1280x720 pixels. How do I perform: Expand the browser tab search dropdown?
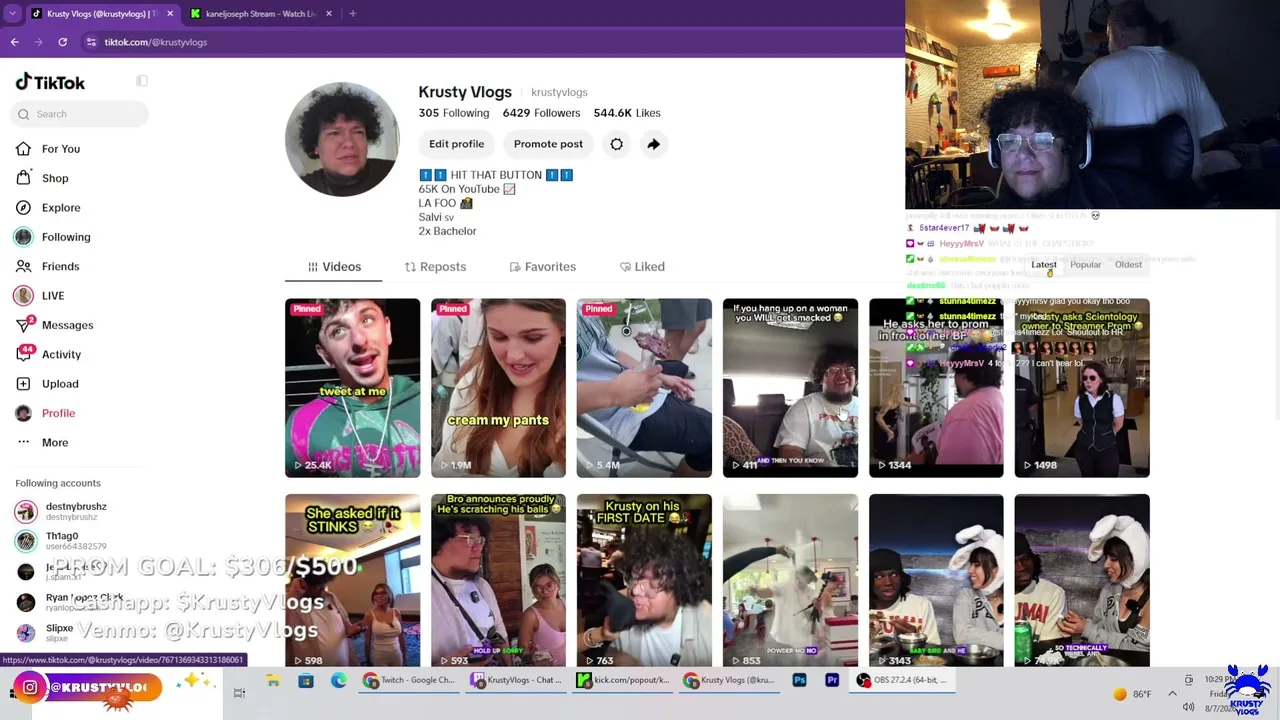tap(12, 14)
